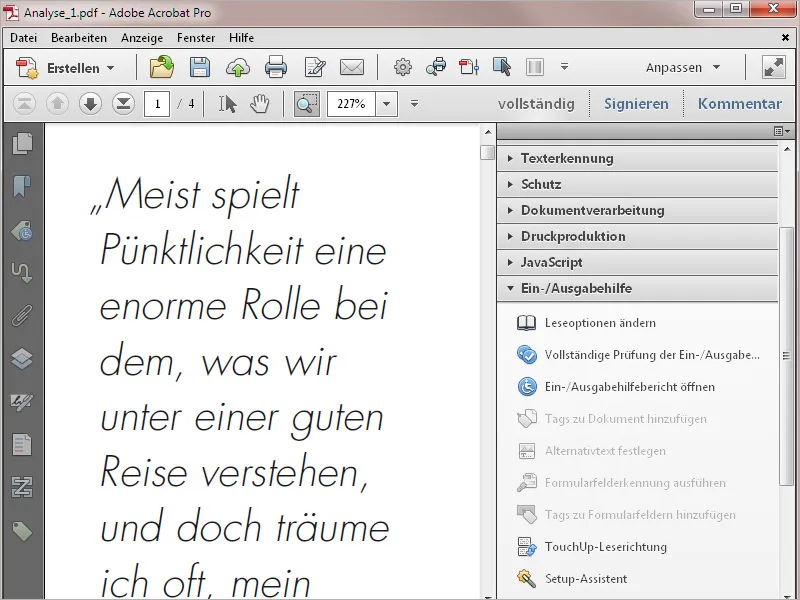
Task: Save the document with the floppy disk icon
Action: tap(199, 67)
